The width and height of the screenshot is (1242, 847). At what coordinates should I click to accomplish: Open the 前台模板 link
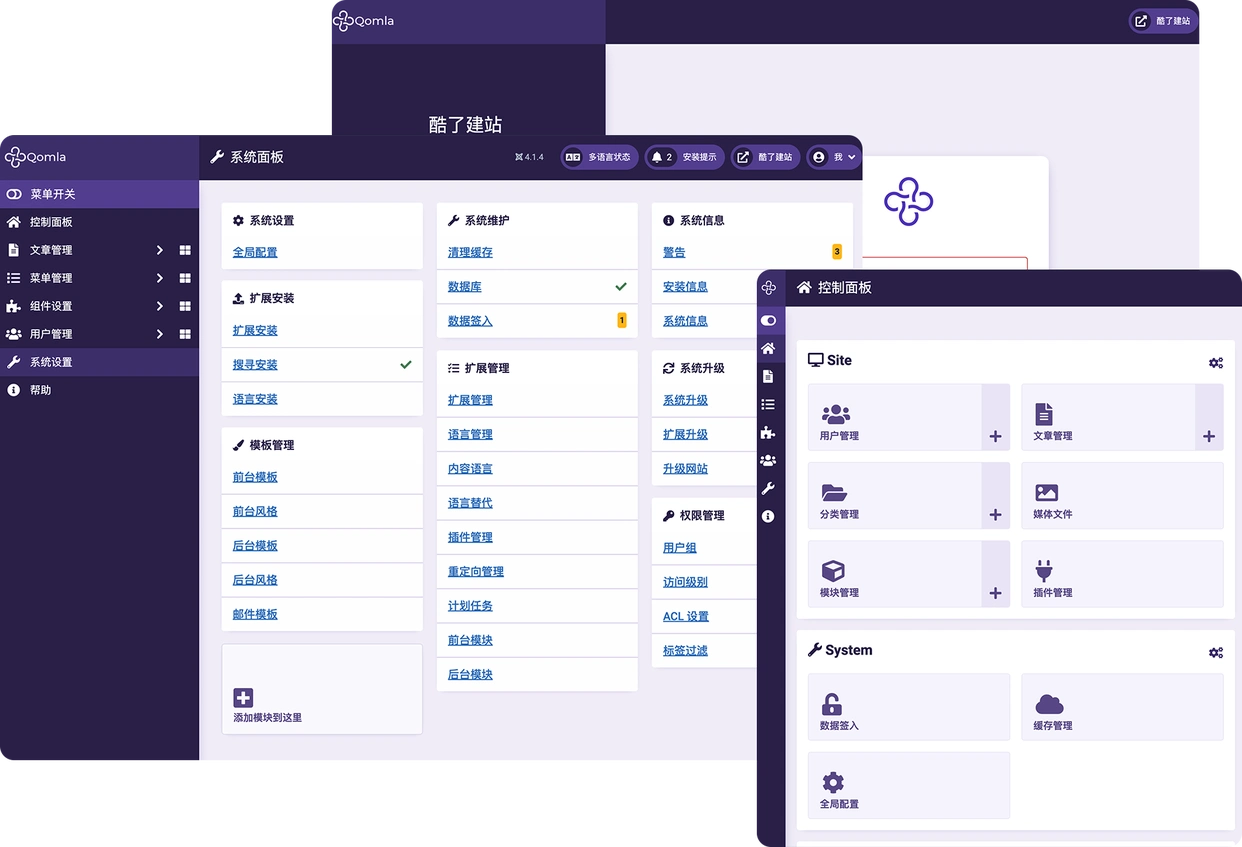point(255,478)
